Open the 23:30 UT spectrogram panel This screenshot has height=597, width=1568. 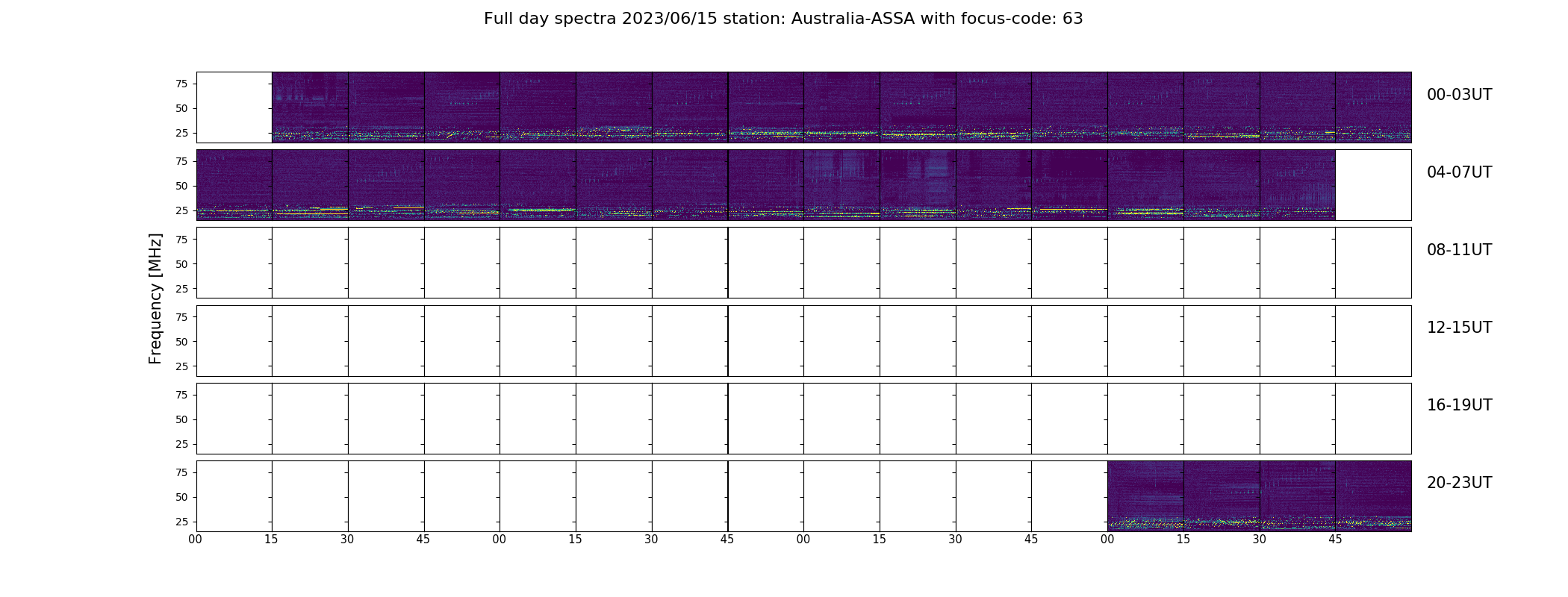(1297, 496)
